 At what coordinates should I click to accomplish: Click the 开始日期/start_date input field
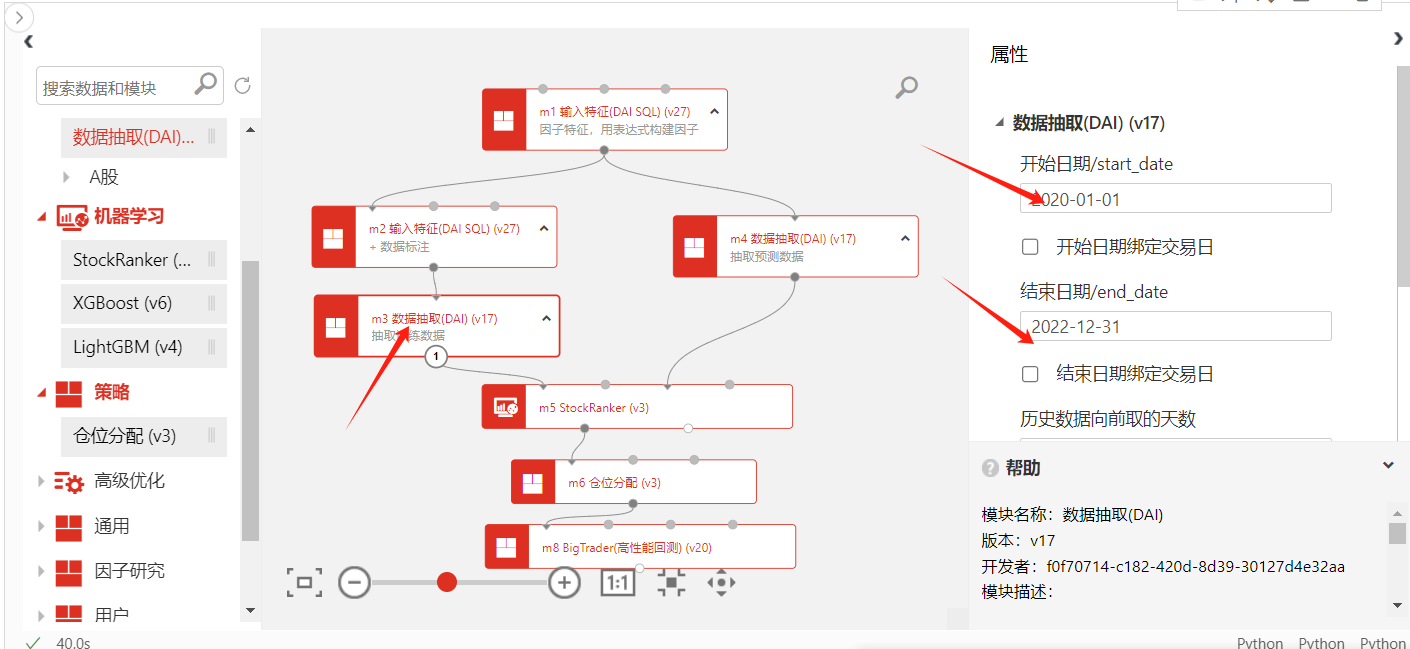pos(1175,199)
